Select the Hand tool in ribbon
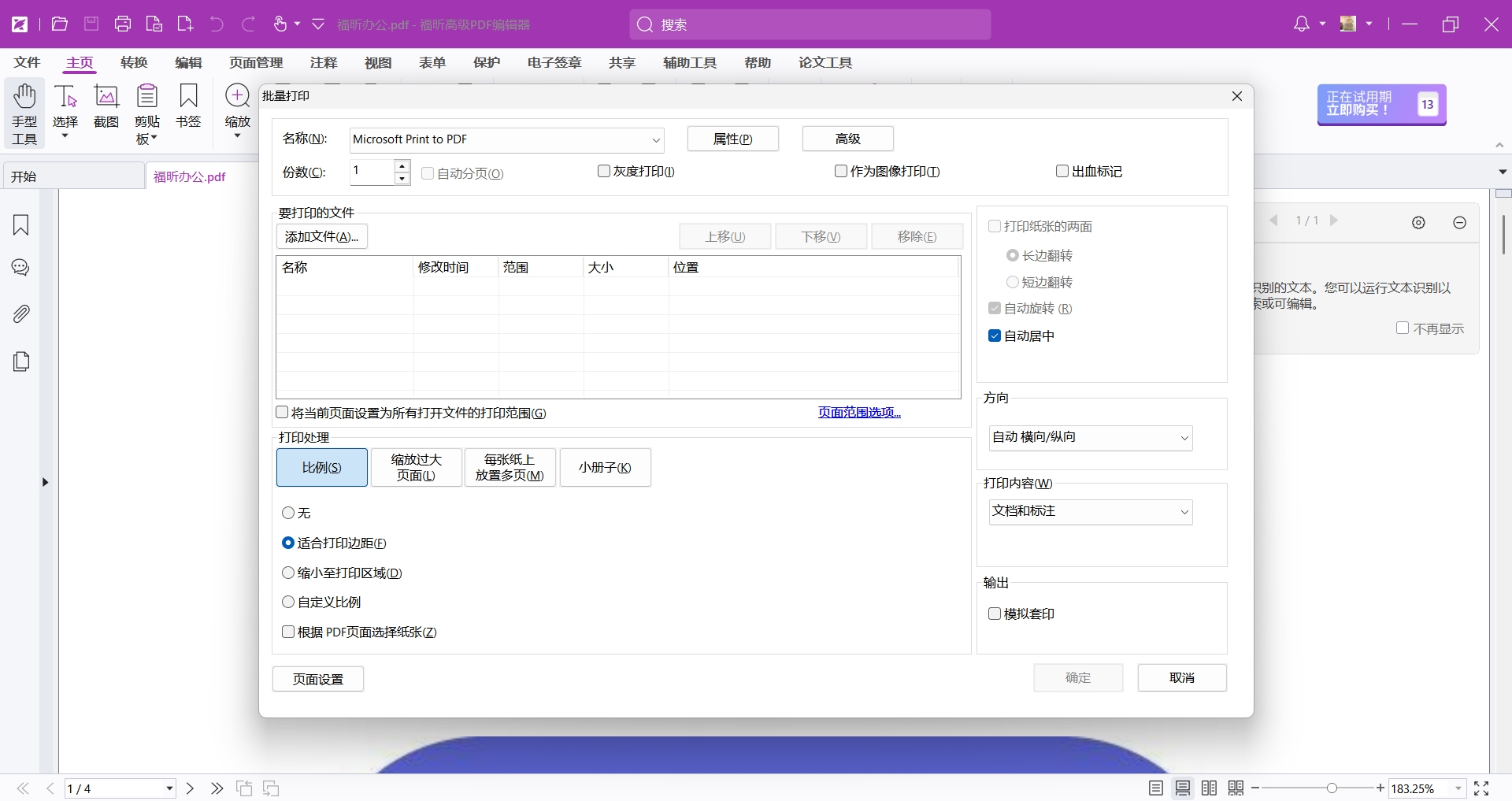1512x801 pixels. (24, 113)
